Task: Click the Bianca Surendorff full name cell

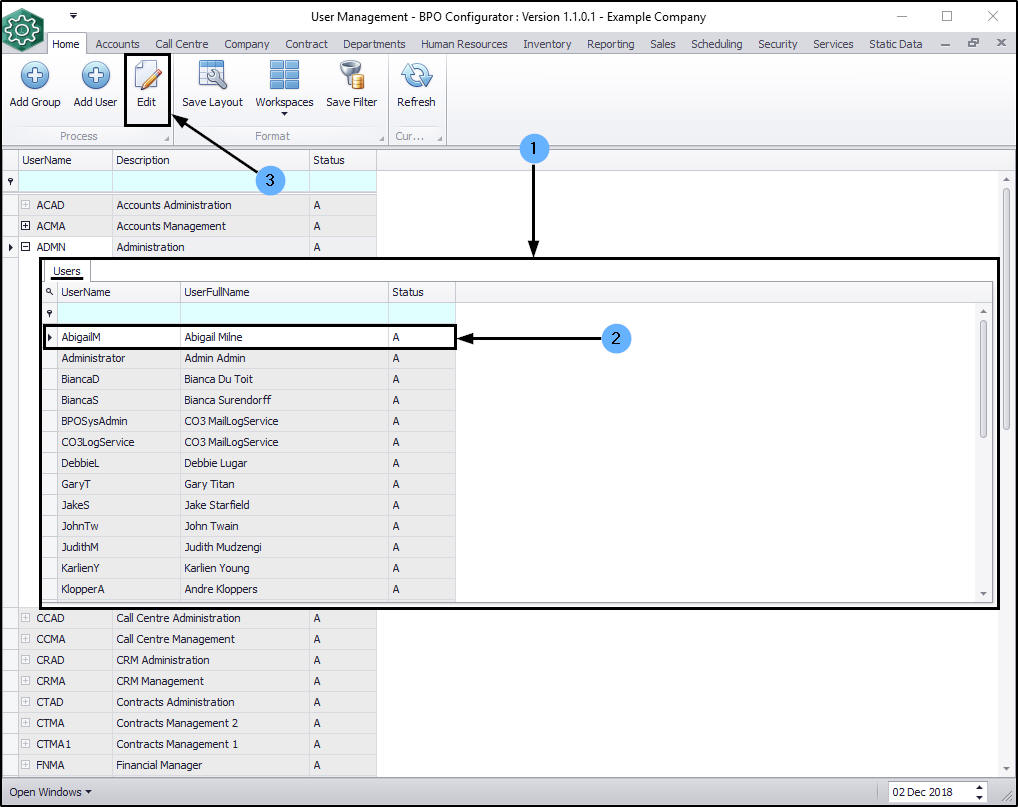Action: click(x=284, y=400)
